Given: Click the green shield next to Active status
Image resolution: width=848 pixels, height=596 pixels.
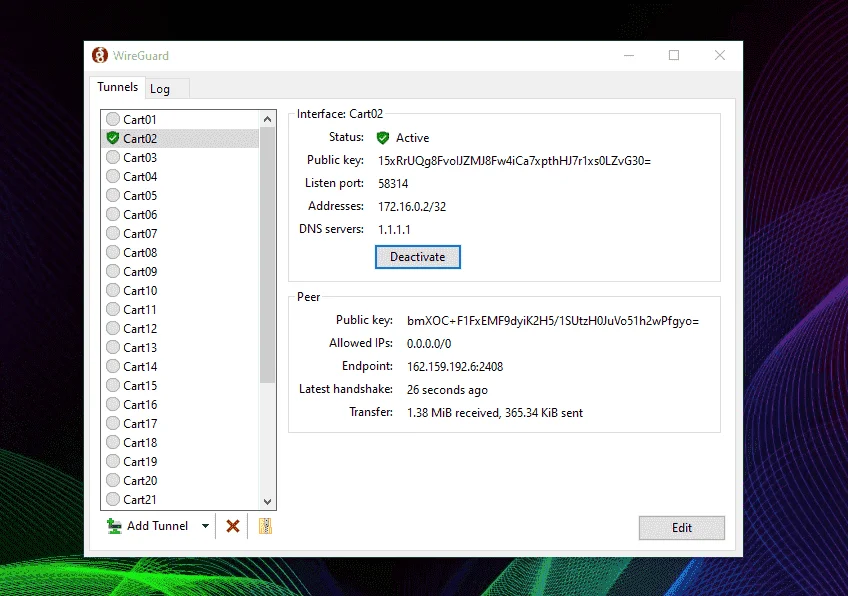Looking at the screenshot, I should 383,138.
